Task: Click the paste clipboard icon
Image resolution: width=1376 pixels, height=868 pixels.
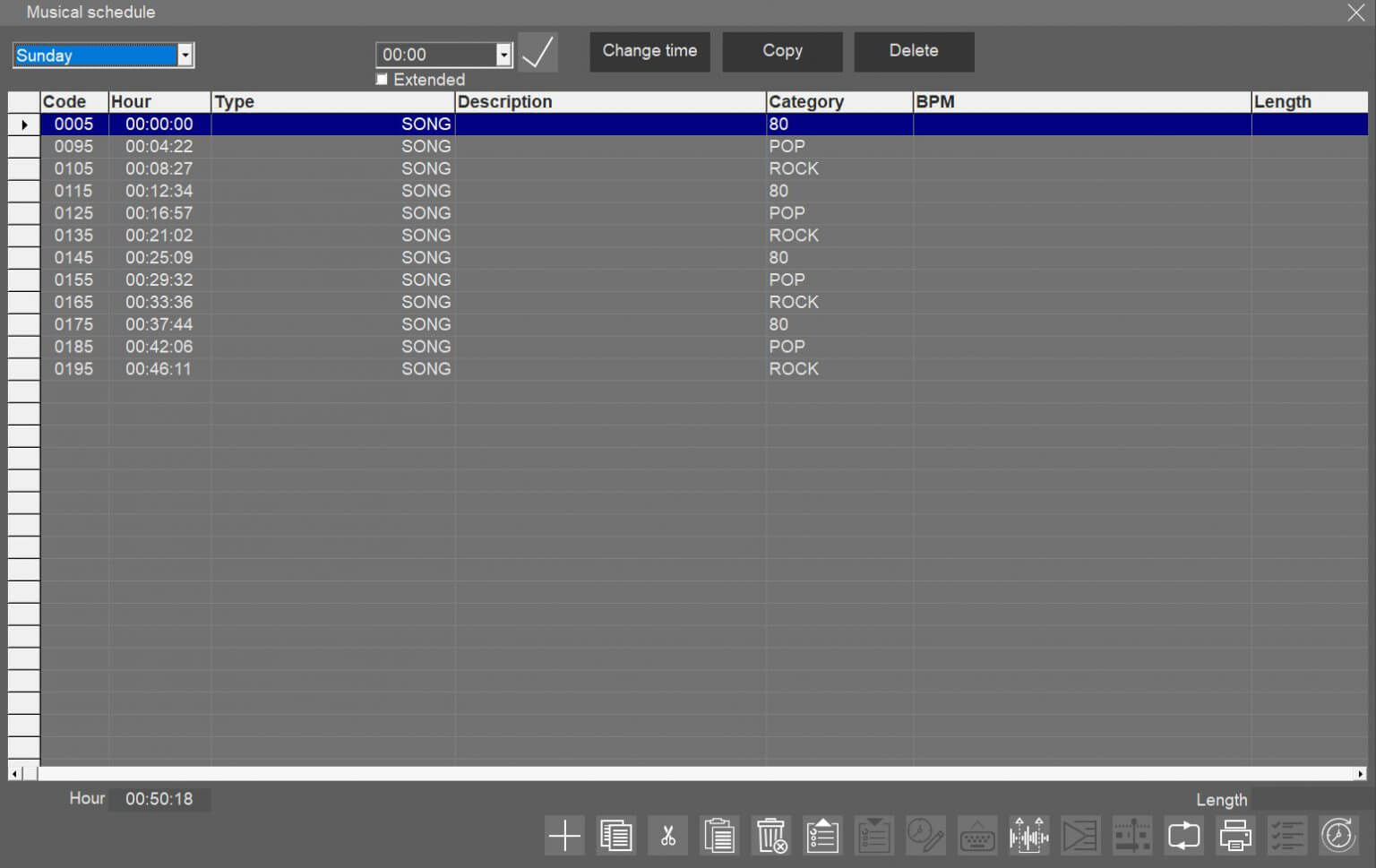Action: coord(719,835)
